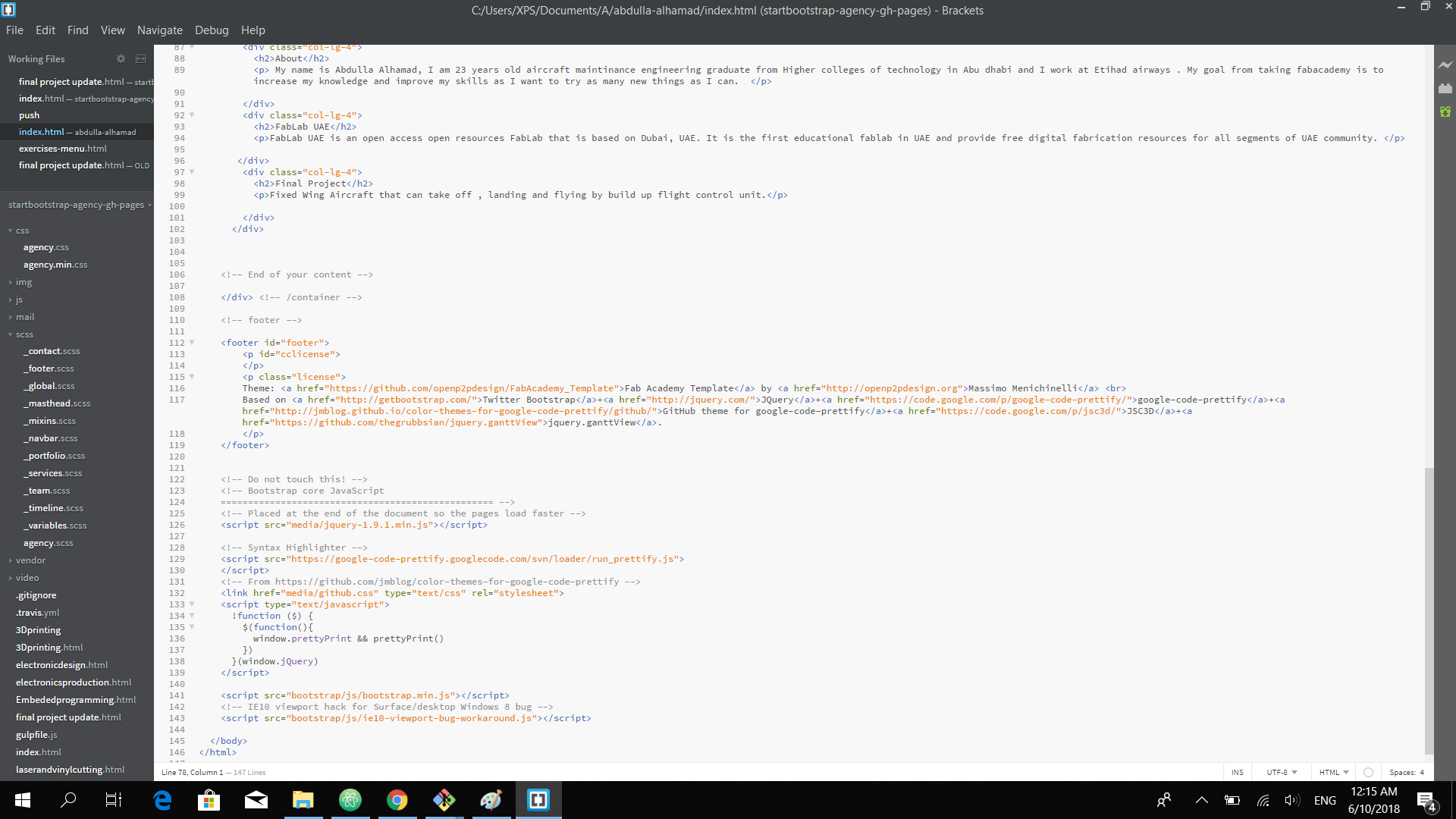The height and width of the screenshot is (819, 1456).
Task: Open gulpfile.js in file tree
Action: coord(36,735)
